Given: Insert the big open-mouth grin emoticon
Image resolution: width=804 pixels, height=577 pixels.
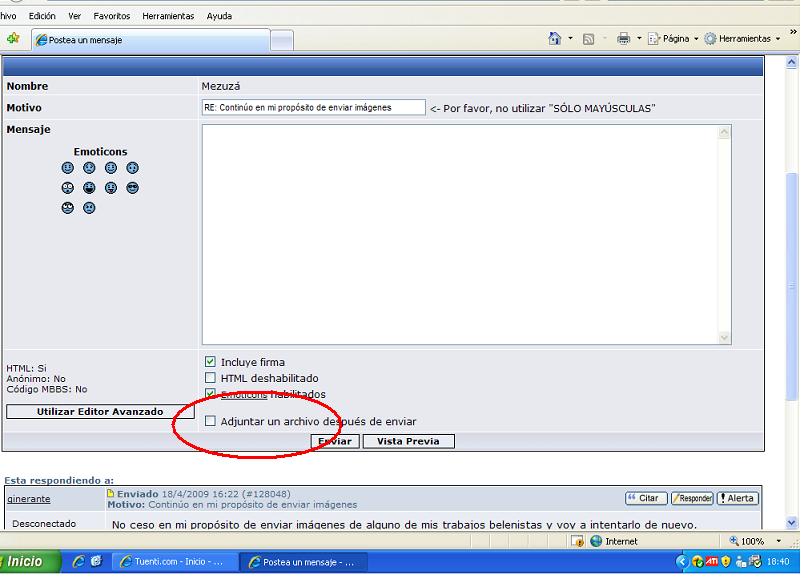Looking at the screenshot, I should [x=89, y=188].
